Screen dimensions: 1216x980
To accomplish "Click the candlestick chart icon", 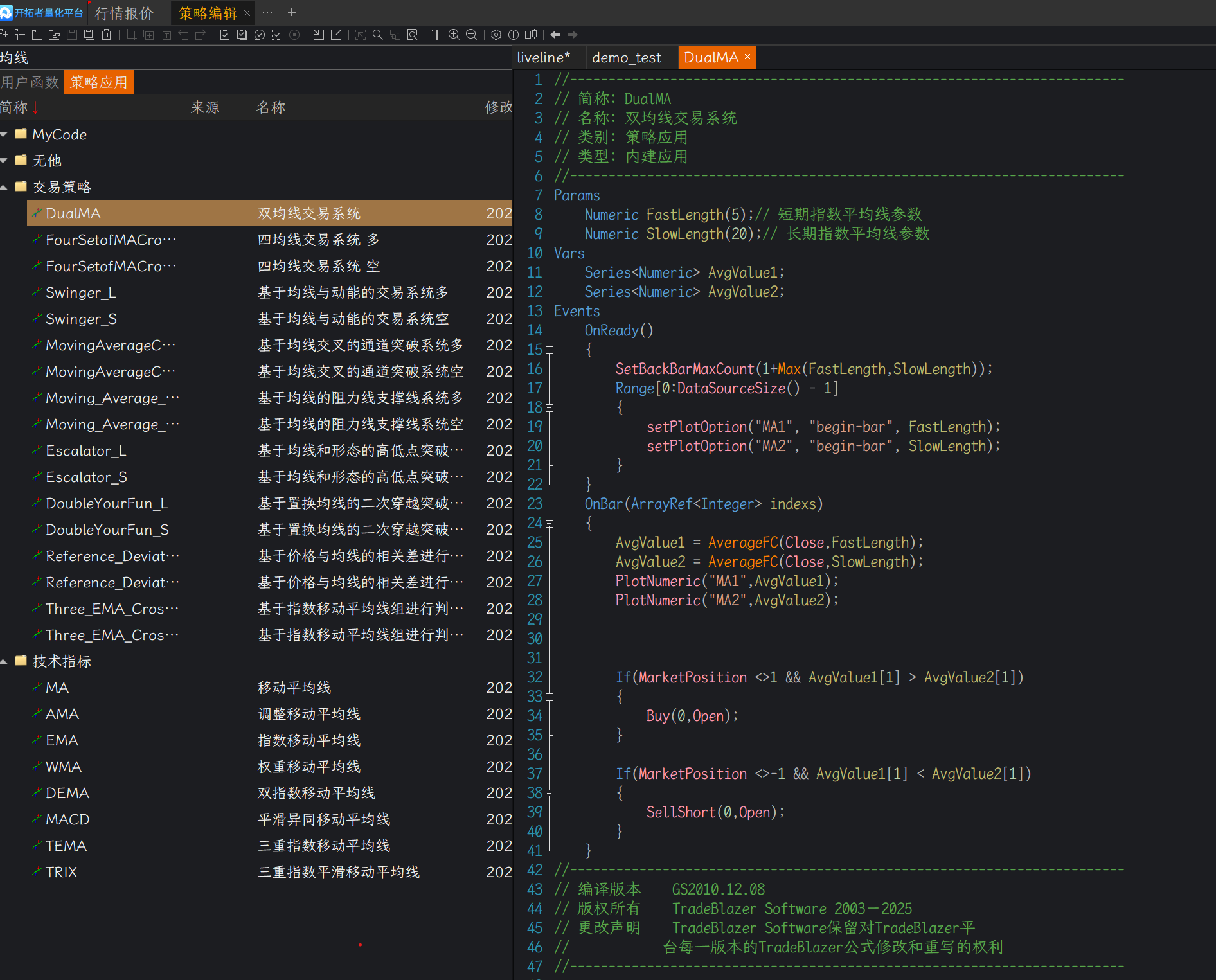I will tap(531, 35).
